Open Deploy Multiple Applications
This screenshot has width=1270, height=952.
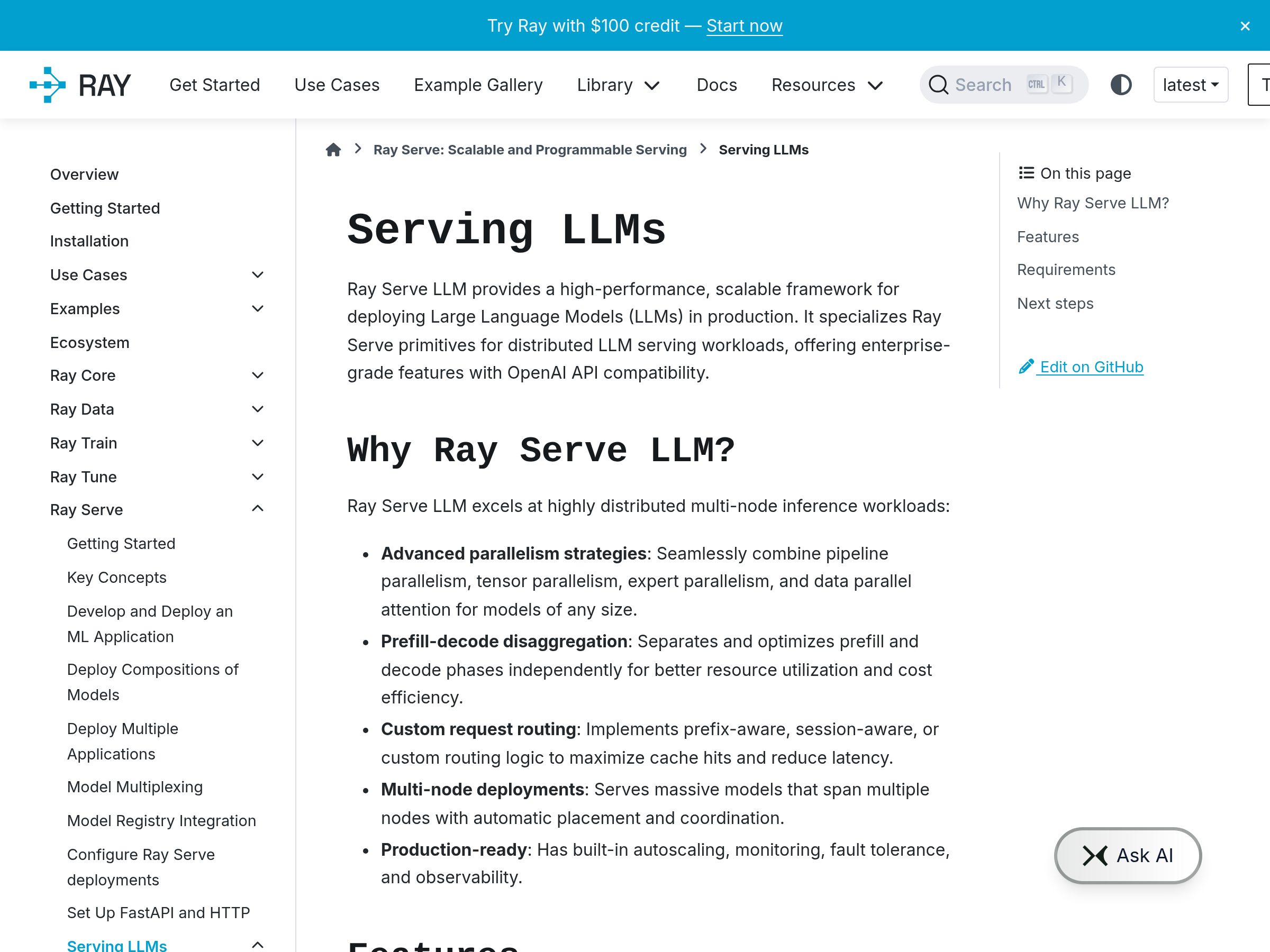(123, 742)
